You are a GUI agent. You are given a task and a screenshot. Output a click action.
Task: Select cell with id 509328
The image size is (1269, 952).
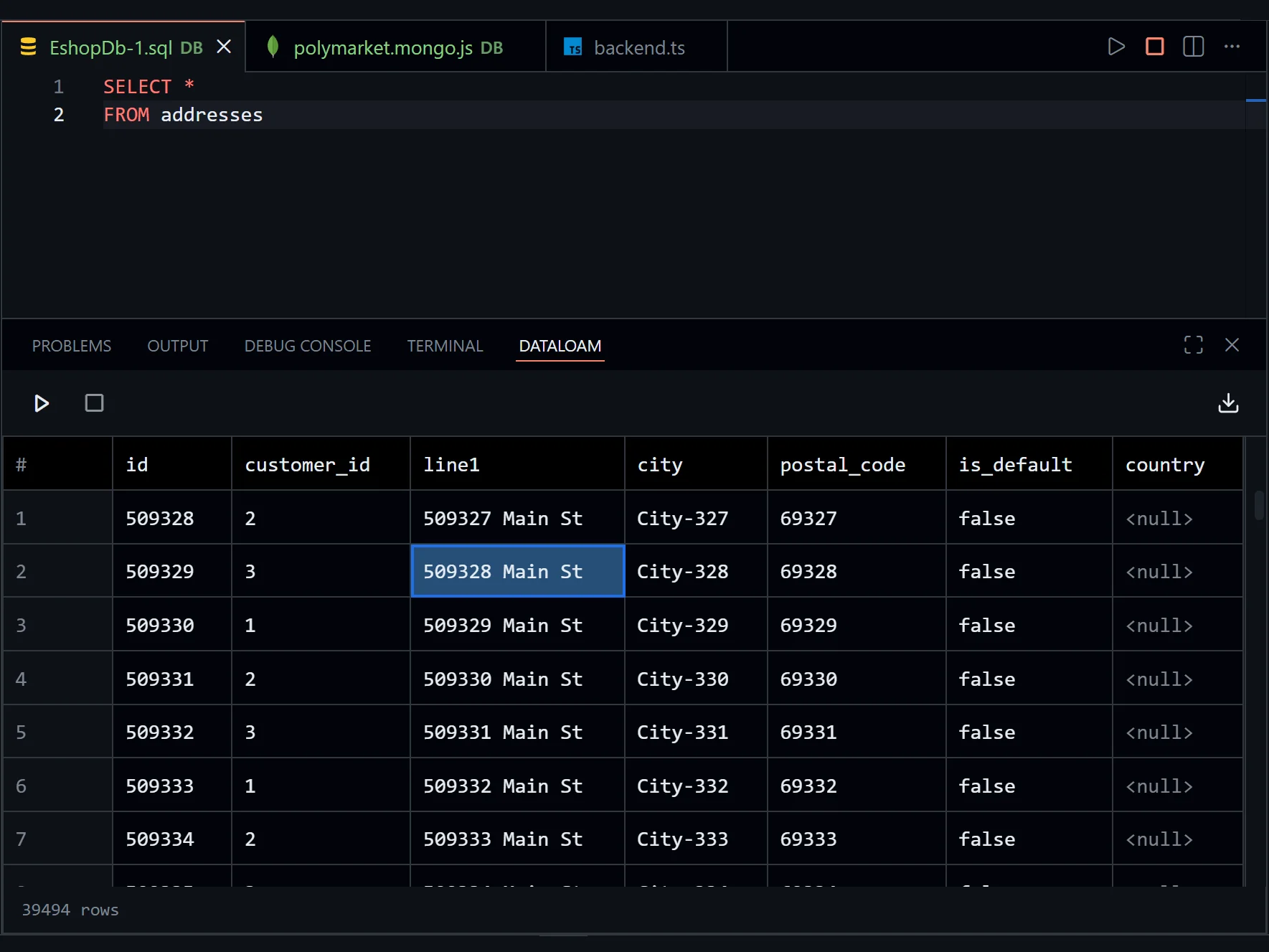172,518
